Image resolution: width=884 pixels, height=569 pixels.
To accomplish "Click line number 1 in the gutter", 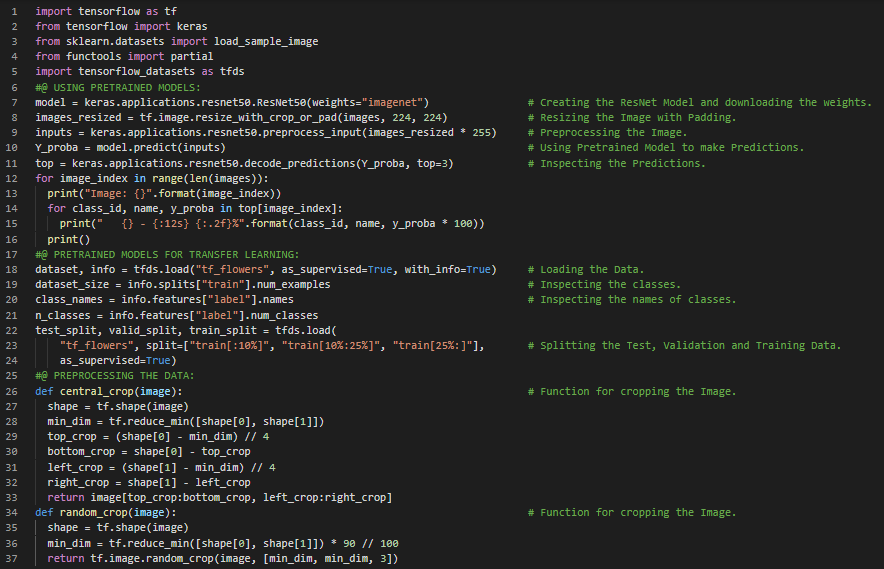I will tap(15, 11).
